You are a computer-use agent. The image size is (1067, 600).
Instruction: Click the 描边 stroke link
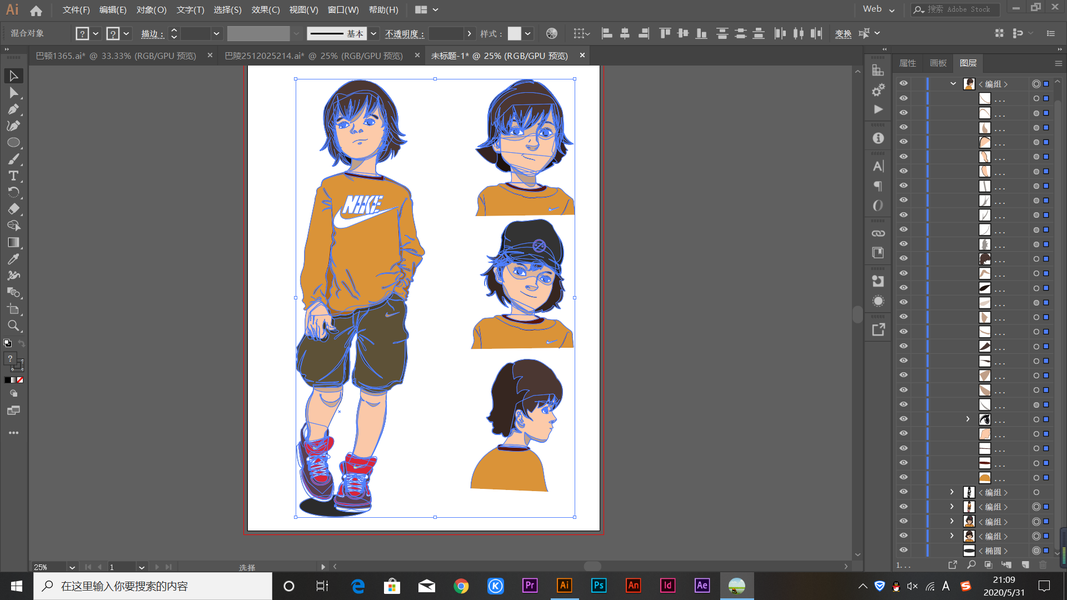point(152,33)
